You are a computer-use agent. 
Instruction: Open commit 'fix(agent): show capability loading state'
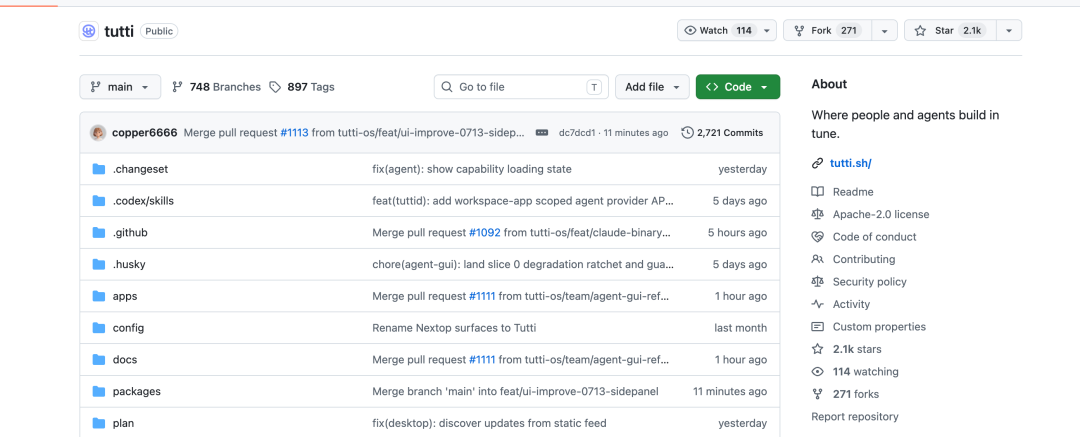pos(472,170)
